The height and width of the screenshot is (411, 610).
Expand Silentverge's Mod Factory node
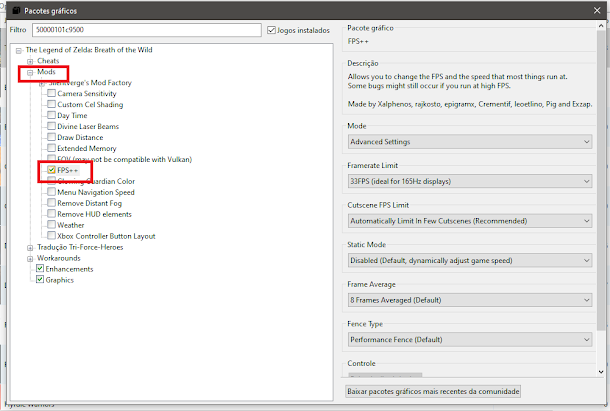[42, 83]
